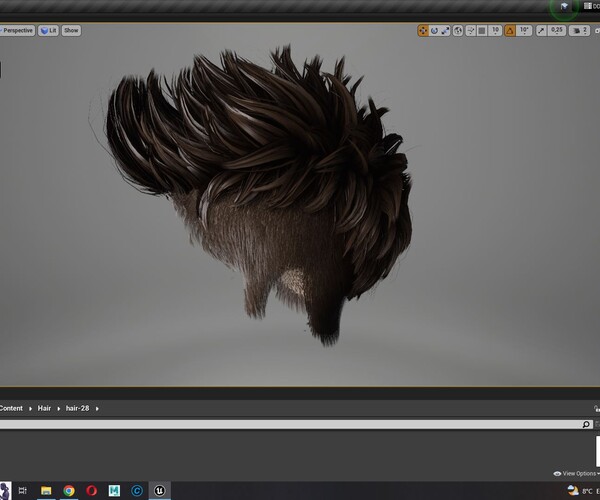Image resolution: width=600 pixels, height=500 pixels.
Task: Open Opera browser from taskbar
Action: coord(91,490)
